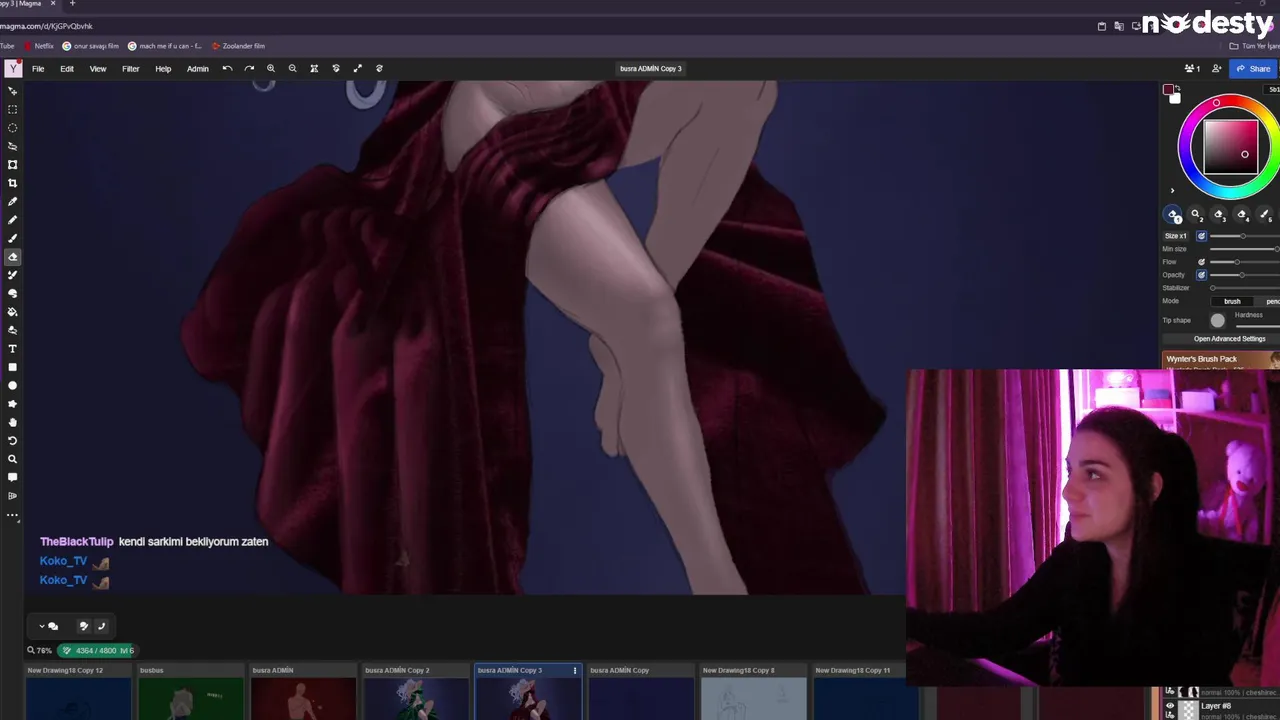
Task: Select the Transform tool
Action: click(x=13, y=164)
